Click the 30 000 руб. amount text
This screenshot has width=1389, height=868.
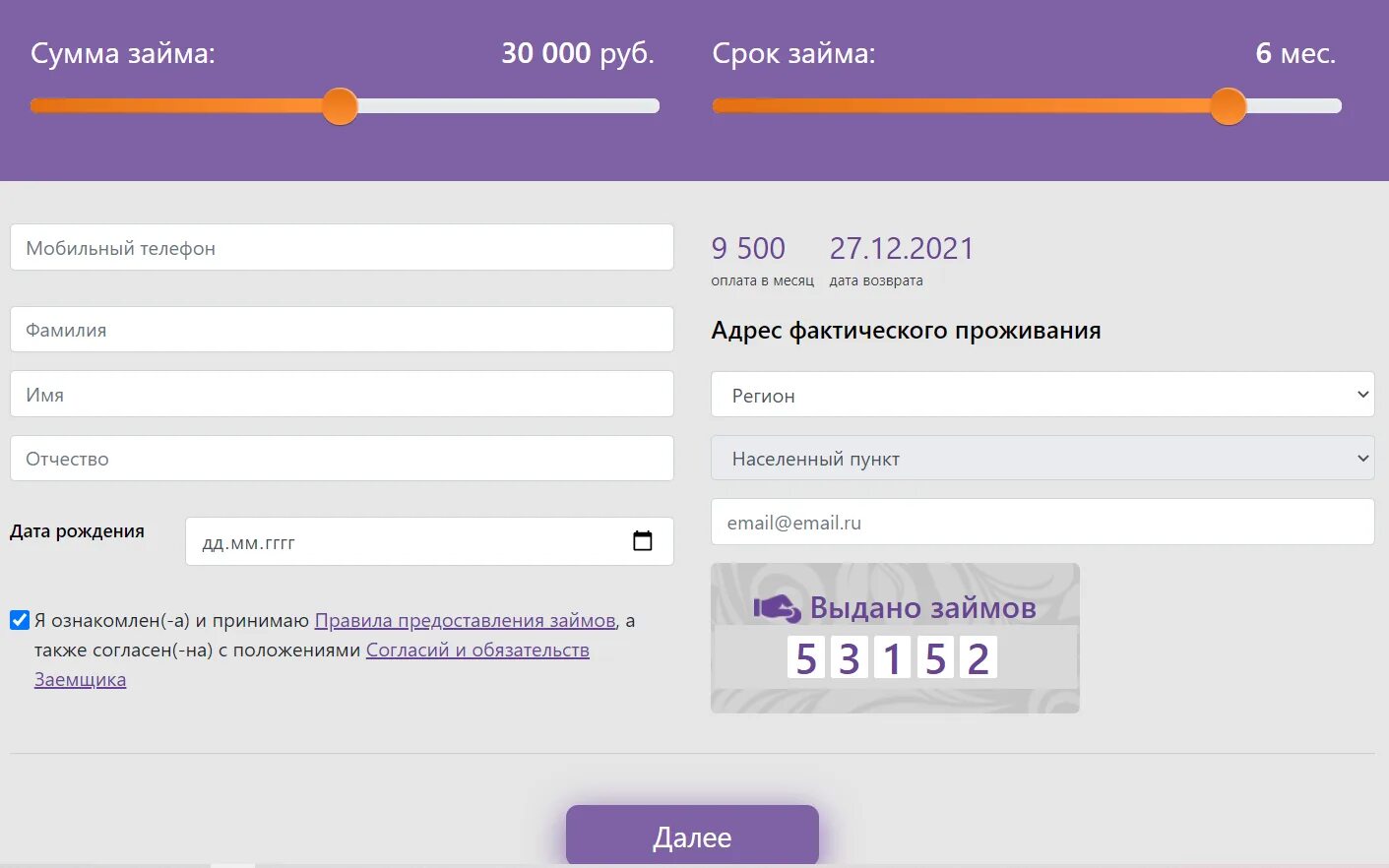578,53
